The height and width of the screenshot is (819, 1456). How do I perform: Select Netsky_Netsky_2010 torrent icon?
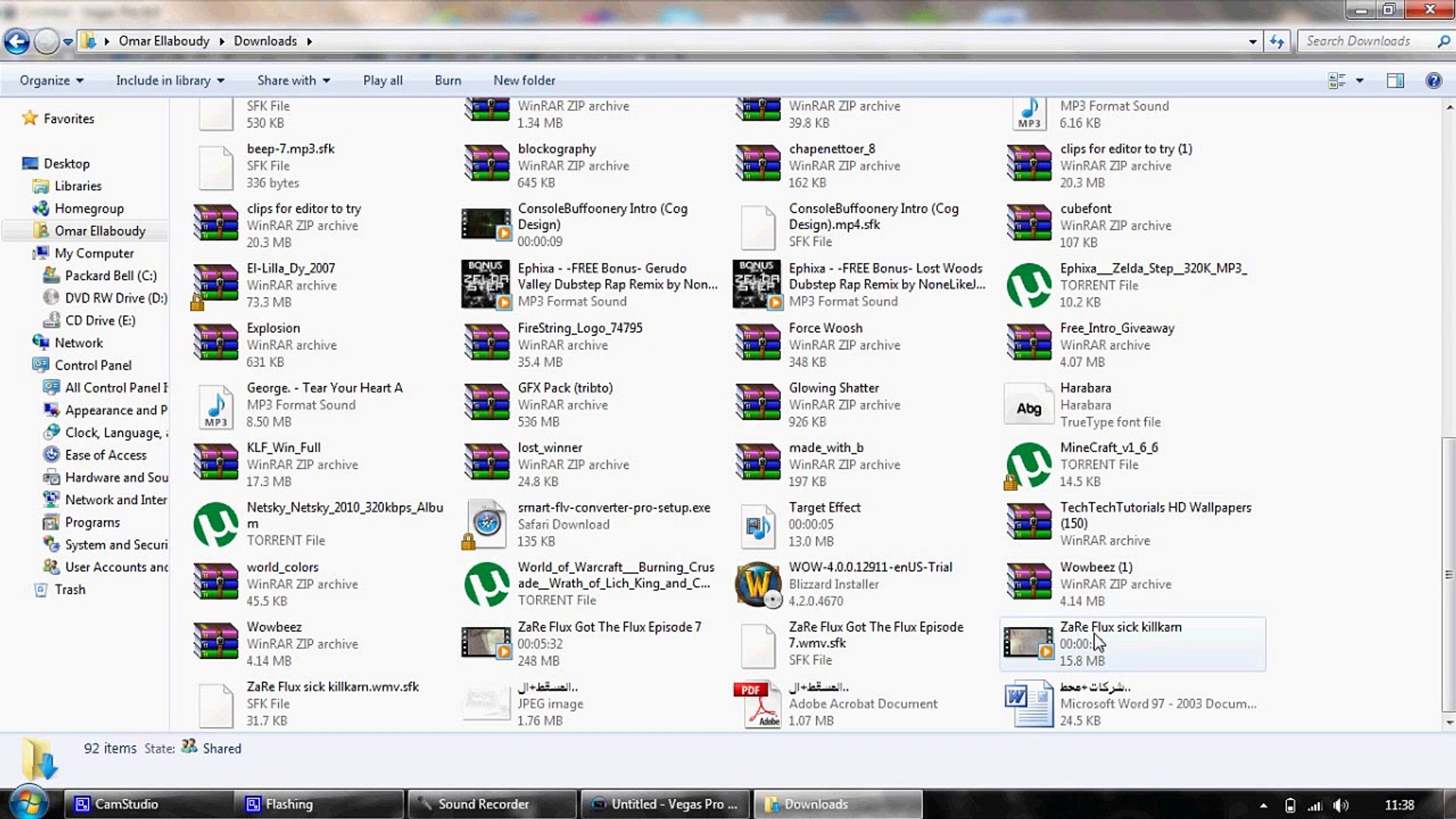(216, 524)
